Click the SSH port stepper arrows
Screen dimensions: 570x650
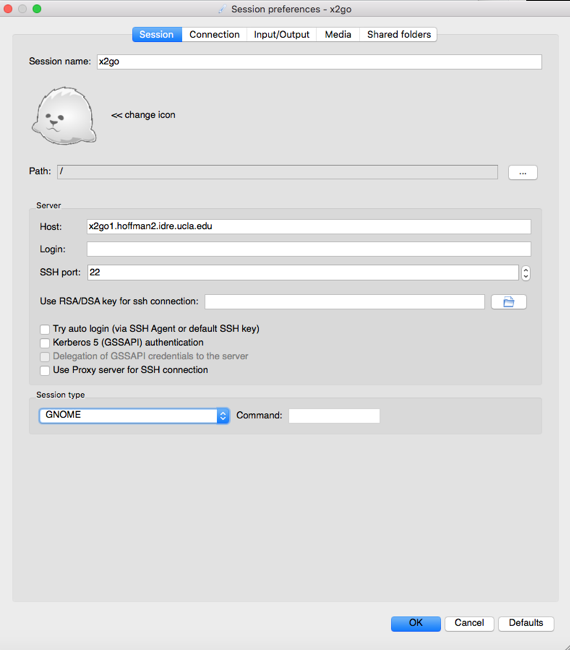[x=526, y=273]
